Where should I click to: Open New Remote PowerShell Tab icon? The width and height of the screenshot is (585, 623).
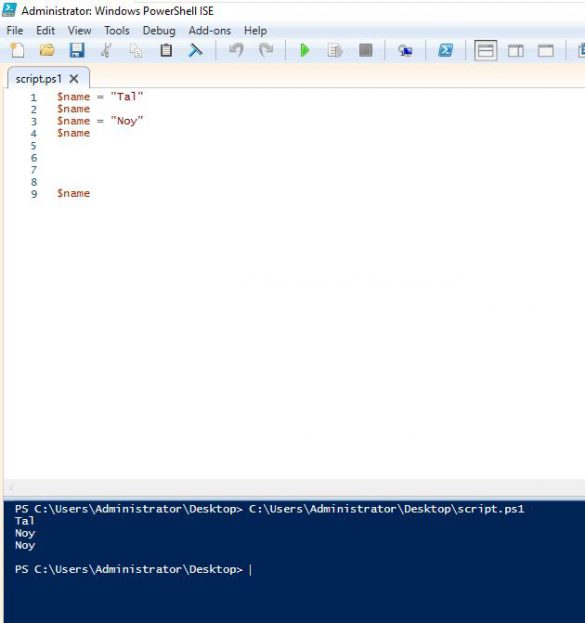[x=405, y=50]
